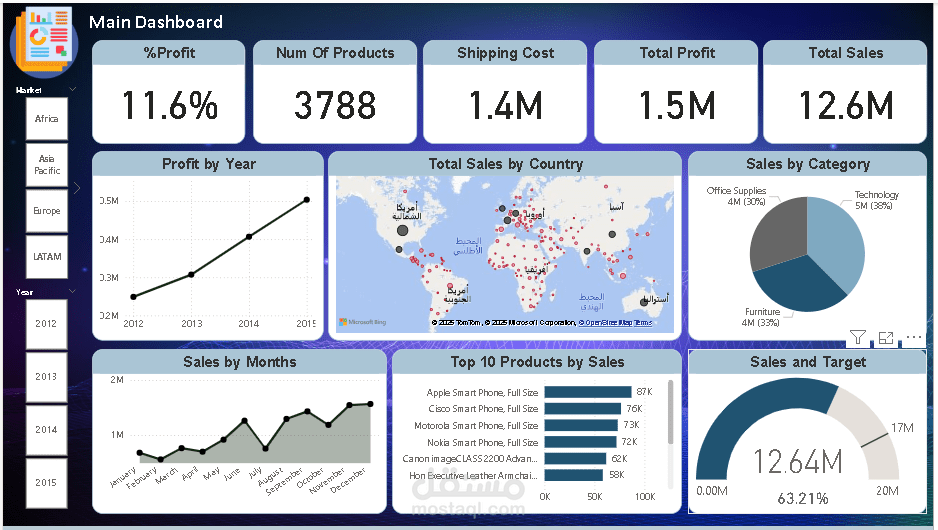Click the December point on Sales by Months
Viewport: 938px width, 530px height.
pyautogui.click(x=370, y=404)
